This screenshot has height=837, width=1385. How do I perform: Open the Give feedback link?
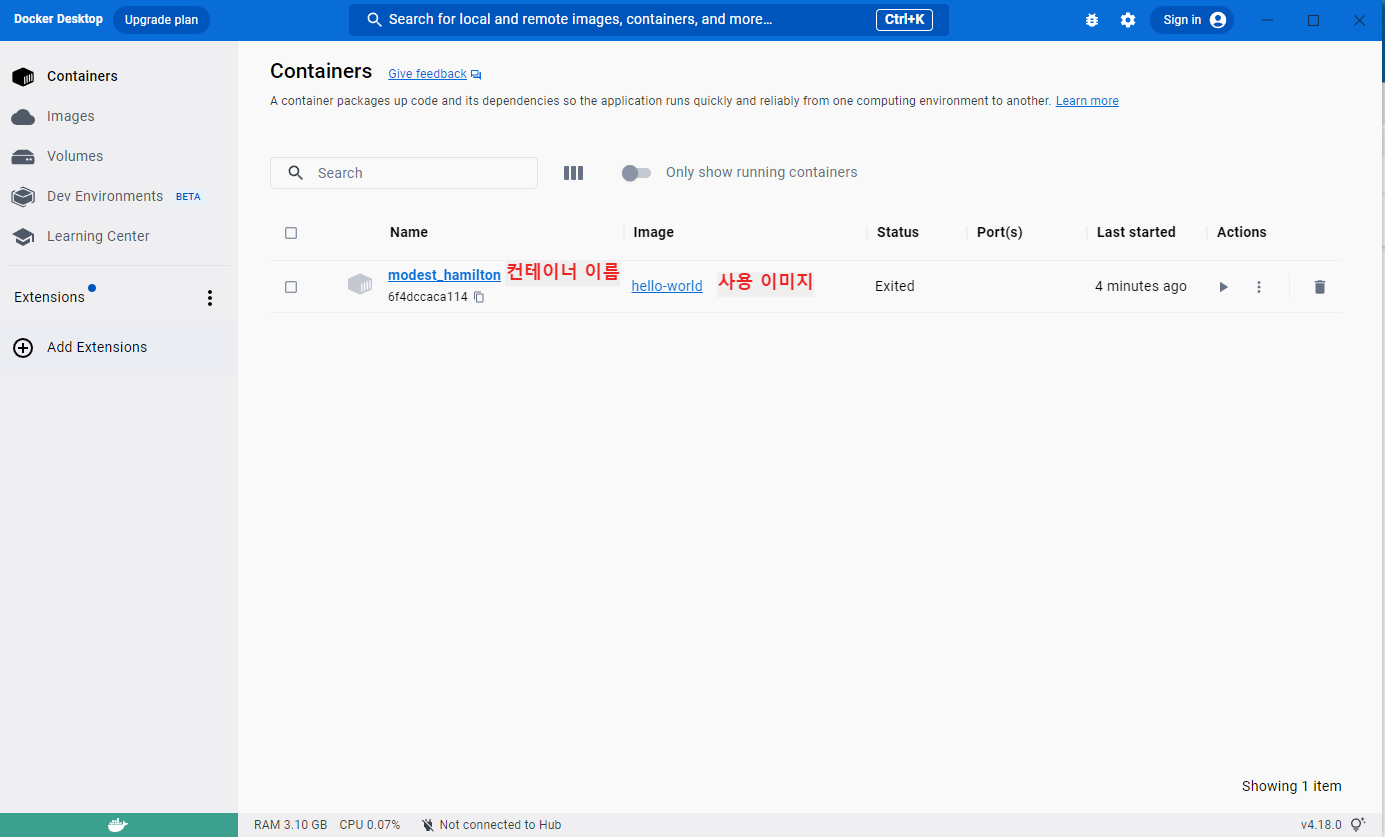pyautogui.click(x=435, y=74)
